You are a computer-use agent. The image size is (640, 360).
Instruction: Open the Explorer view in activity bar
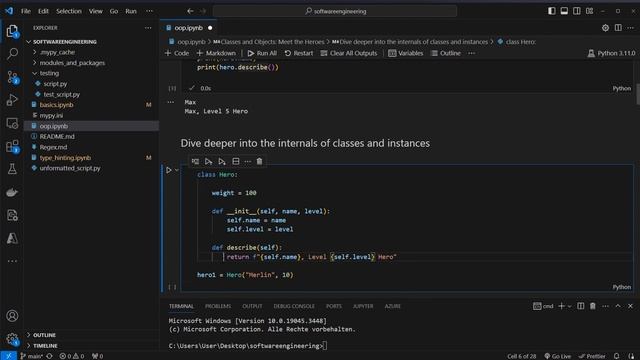click(x=12, y=31)
